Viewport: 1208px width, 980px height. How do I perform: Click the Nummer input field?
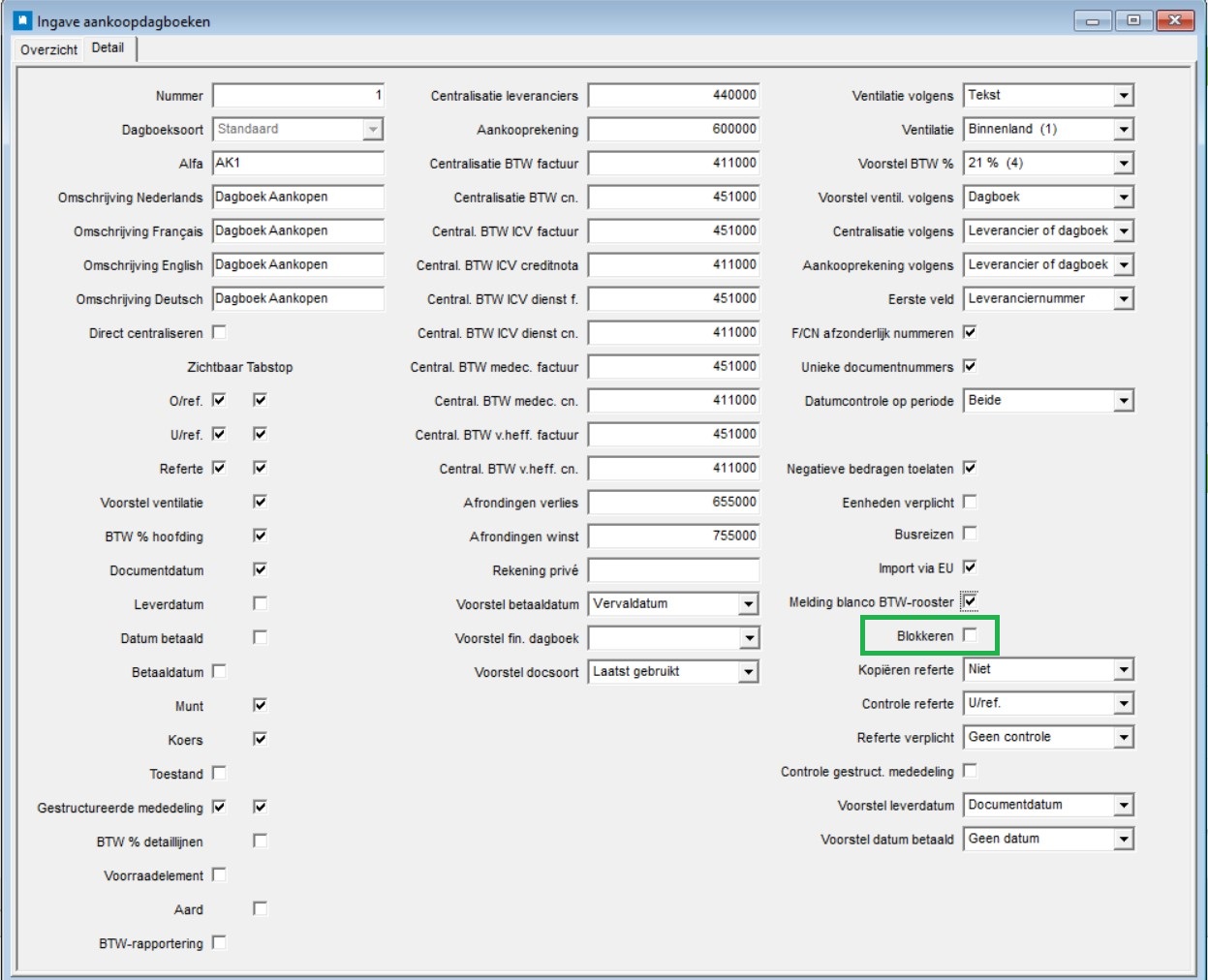tap(298, 95)
